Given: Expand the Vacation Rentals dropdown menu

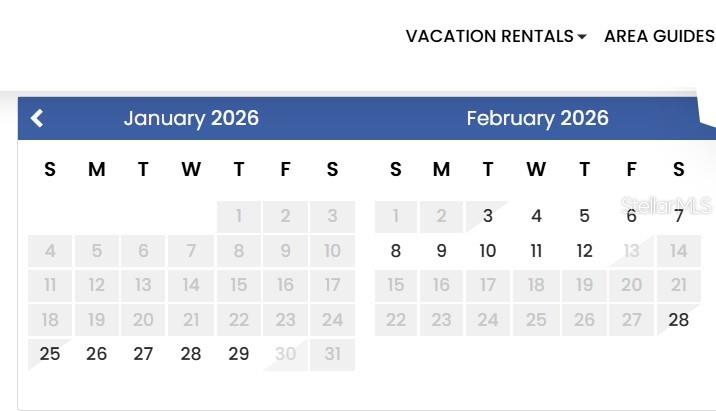Looking at the screenshot, I should [x=495, y=36].
